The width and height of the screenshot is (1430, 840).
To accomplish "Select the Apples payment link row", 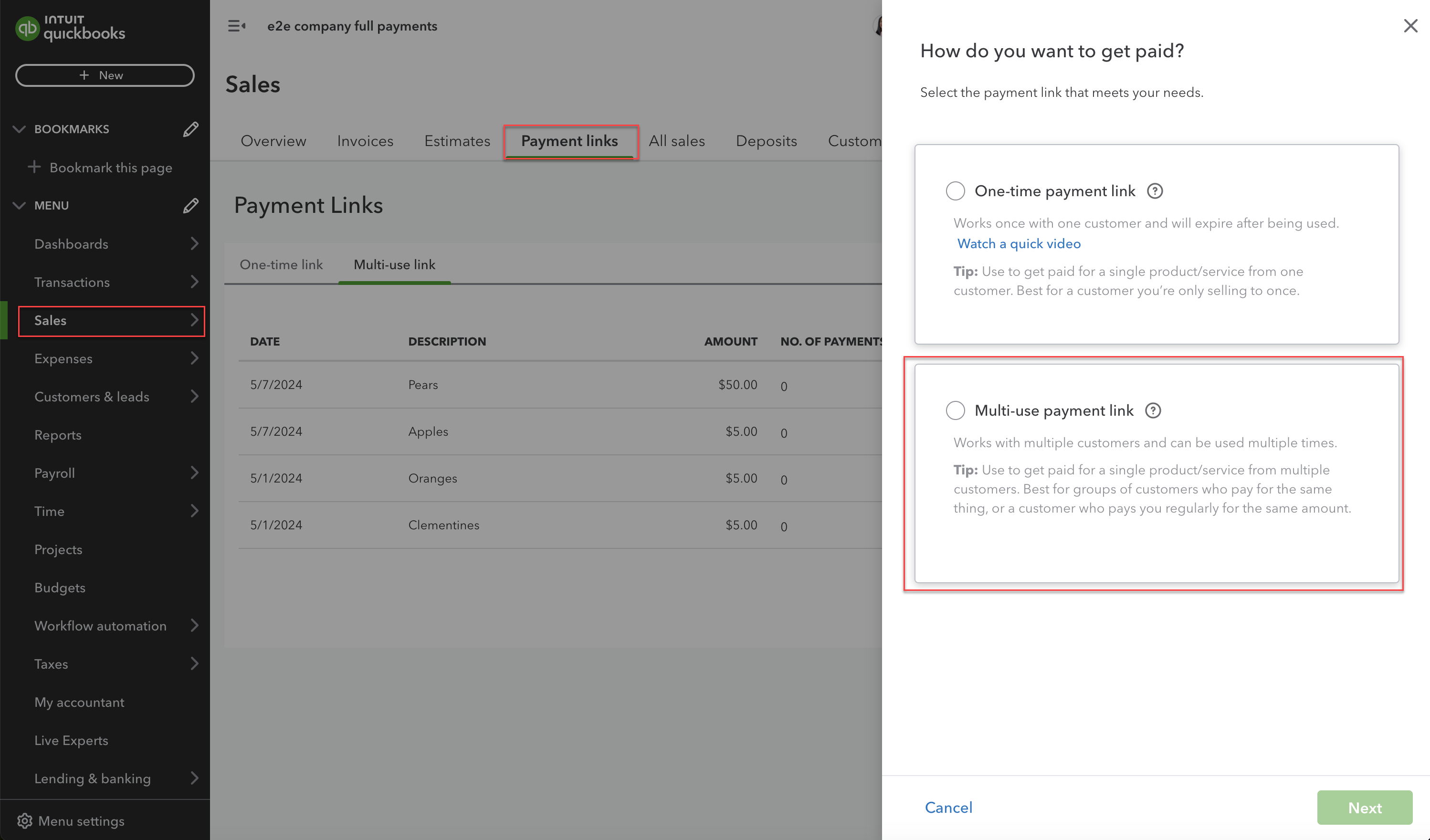I will (559, 431).
